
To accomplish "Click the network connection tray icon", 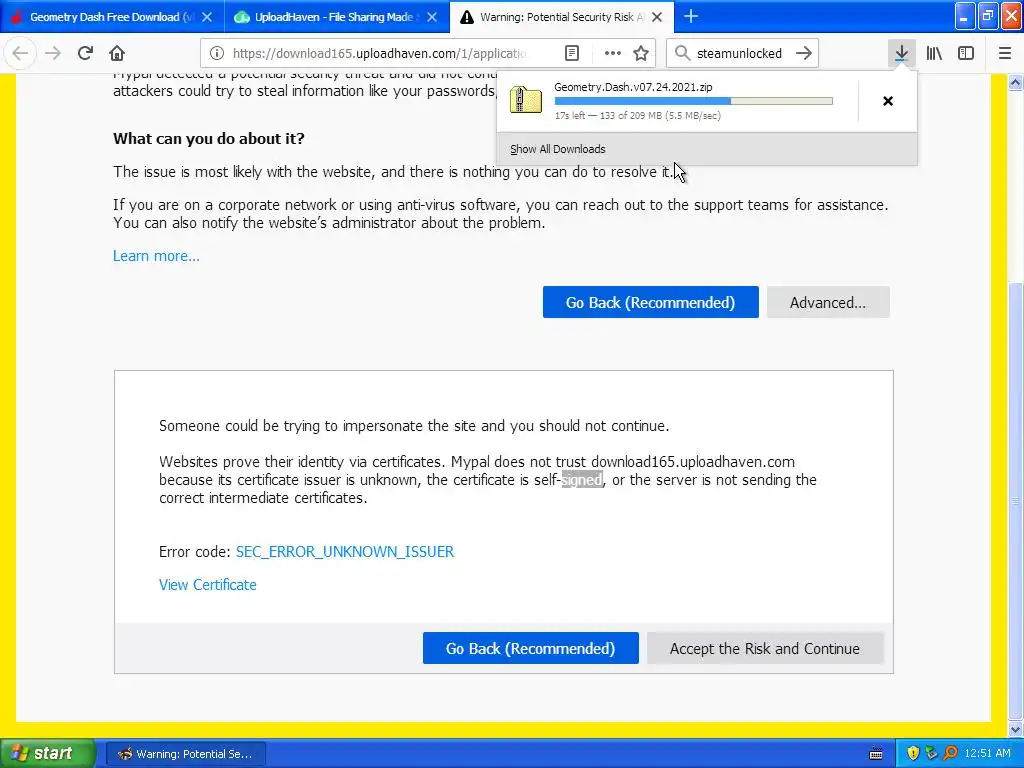I will pyautogui.click(x=932, y=754).
